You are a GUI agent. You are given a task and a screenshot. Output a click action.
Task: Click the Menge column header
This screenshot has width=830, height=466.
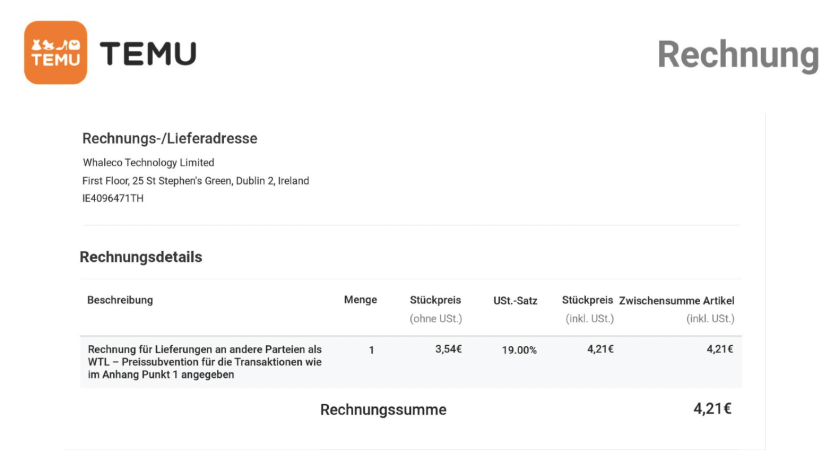(360, 300)
